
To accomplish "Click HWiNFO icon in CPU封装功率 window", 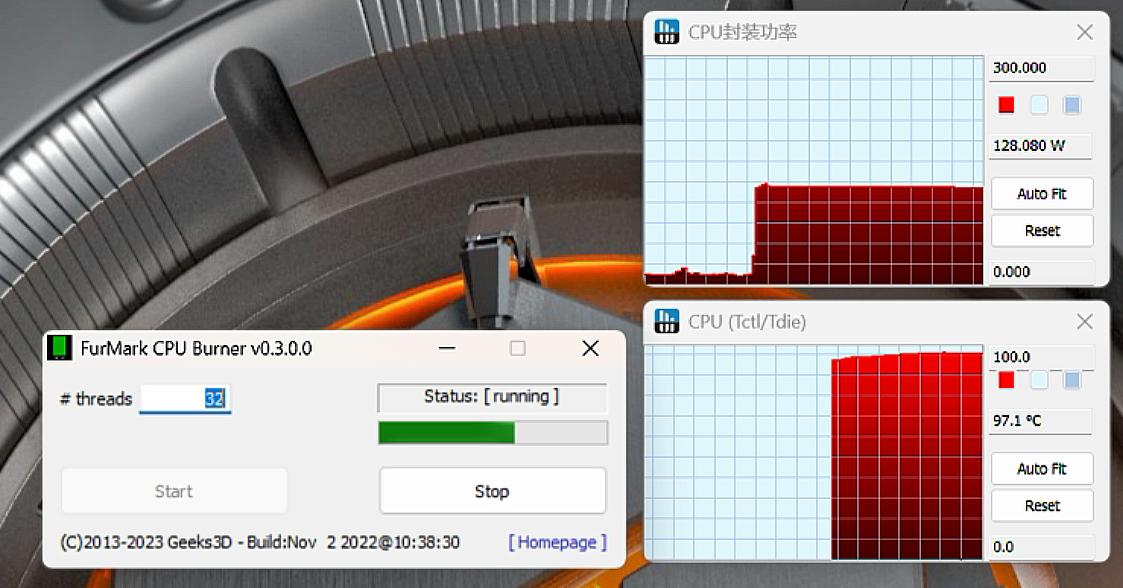I will click(x=666, y=32).
